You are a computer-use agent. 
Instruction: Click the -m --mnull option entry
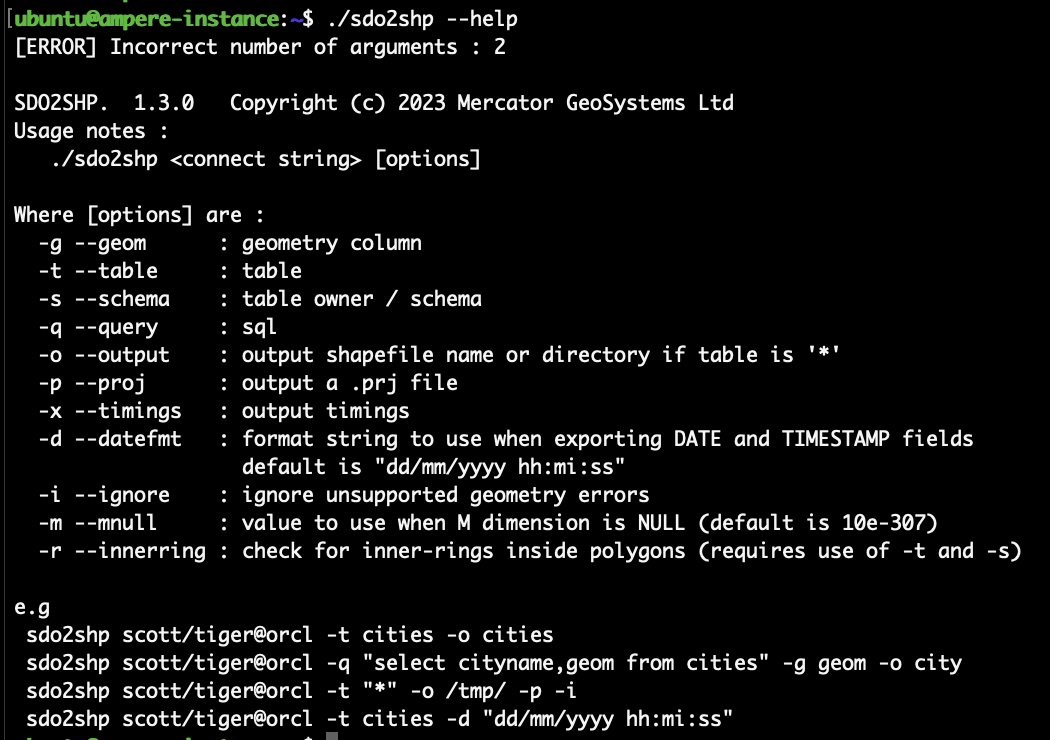[x=488, y=523]
